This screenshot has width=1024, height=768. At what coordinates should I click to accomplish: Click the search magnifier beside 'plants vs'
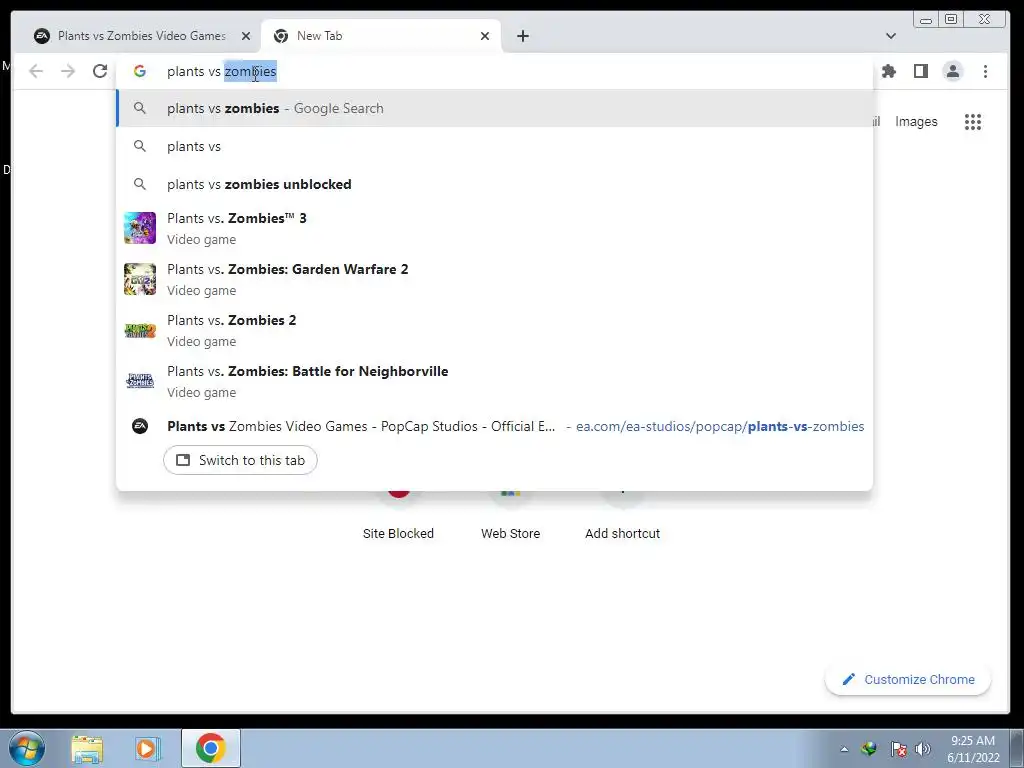click(140, 146)
